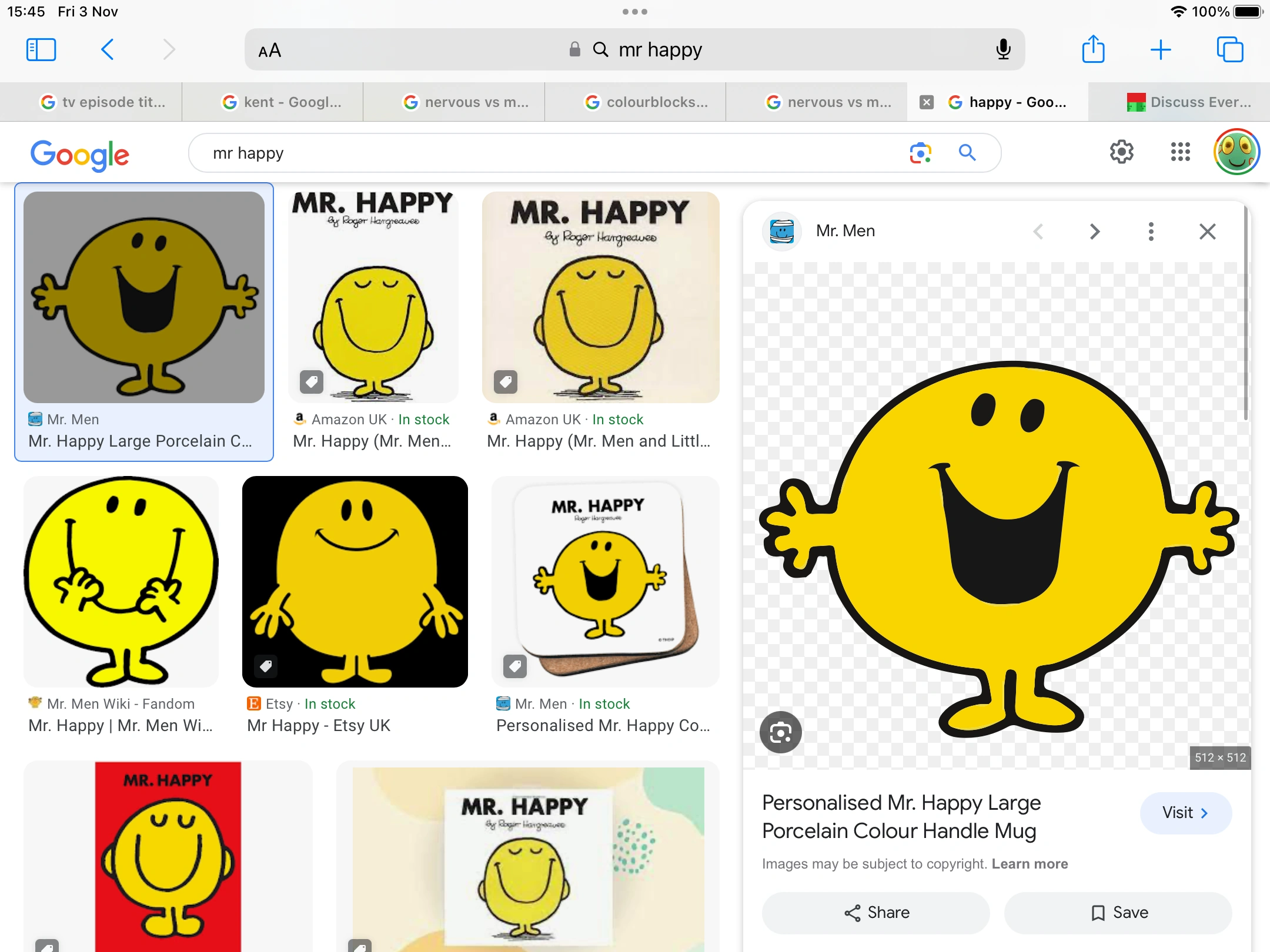The width and height of the screenshot is (1270, 952).
Task: Click the Google search text field
Action: click(529, 153)
